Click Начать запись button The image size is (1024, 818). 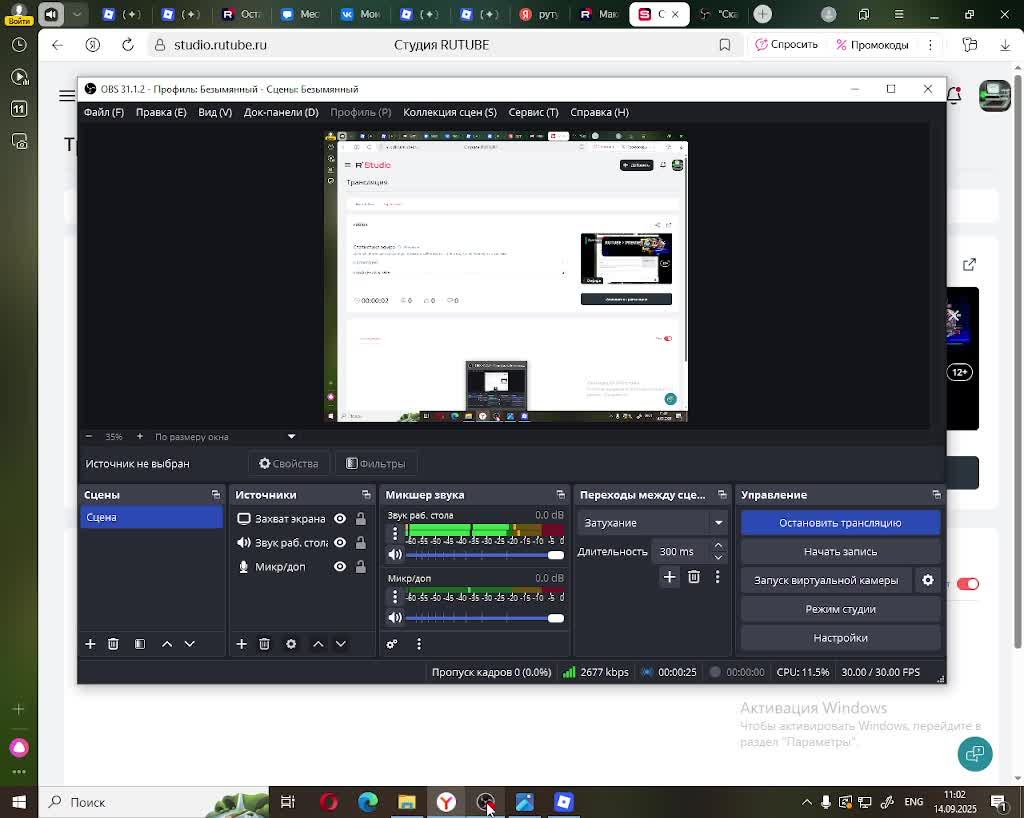click(x=840, y=552)
